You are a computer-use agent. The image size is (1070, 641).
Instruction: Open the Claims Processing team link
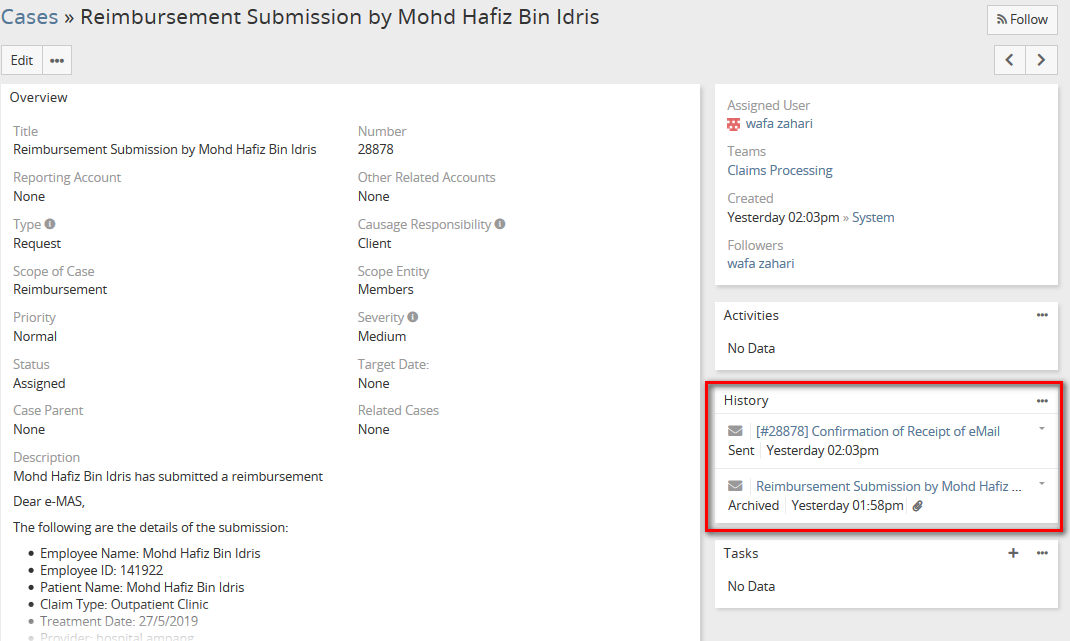click(780, 171)
